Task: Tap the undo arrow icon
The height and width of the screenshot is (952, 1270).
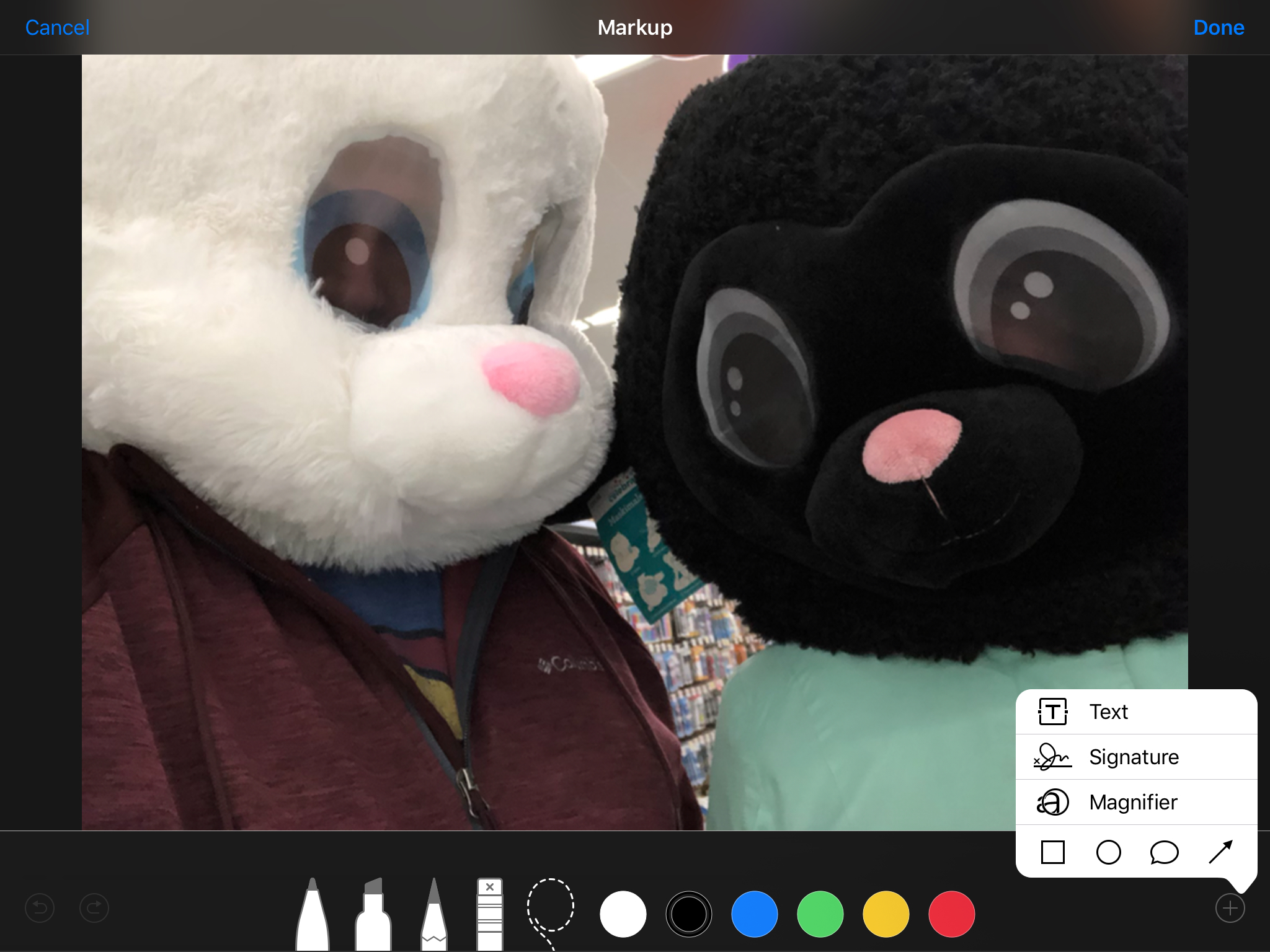Action: pyautogui.click(x=40, y=908)
